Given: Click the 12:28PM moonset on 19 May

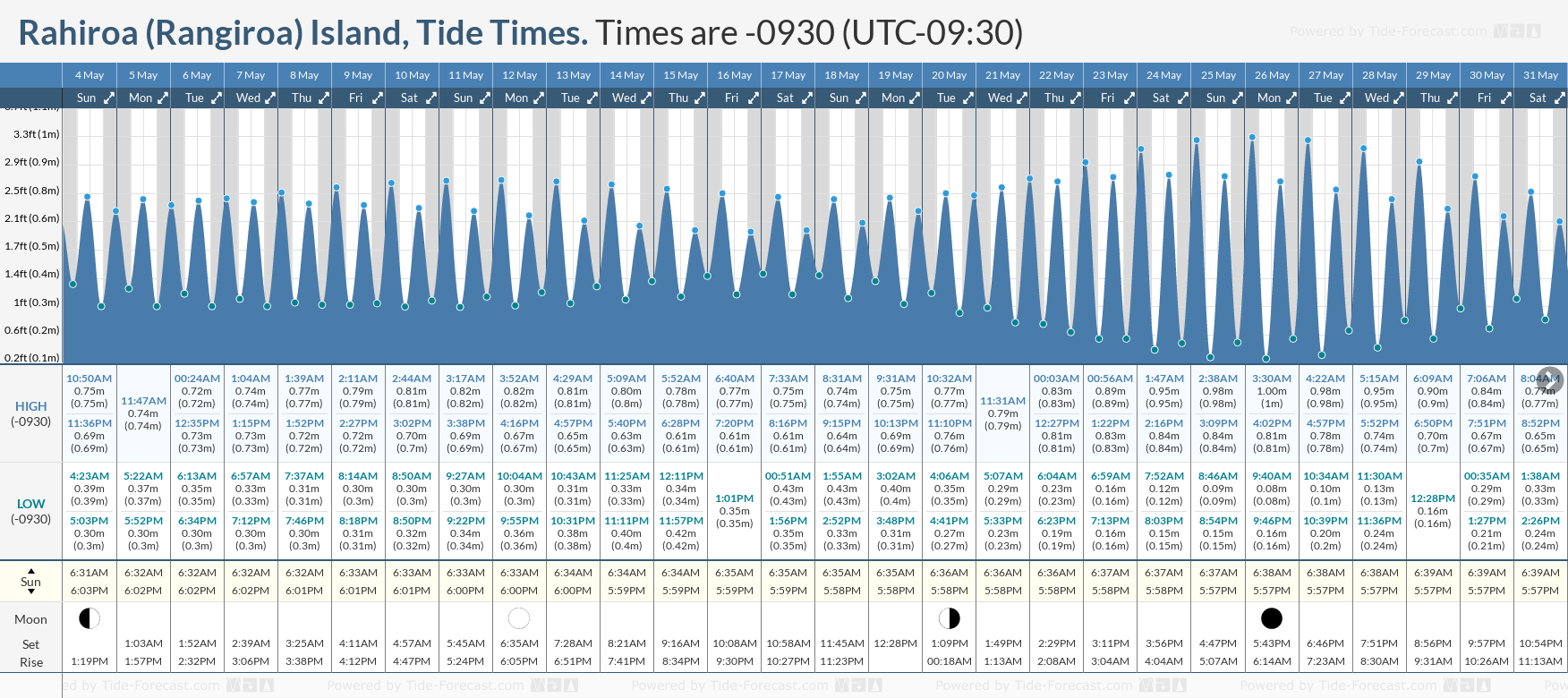Looking at the screenshot, I should click(x=896, y=643).
